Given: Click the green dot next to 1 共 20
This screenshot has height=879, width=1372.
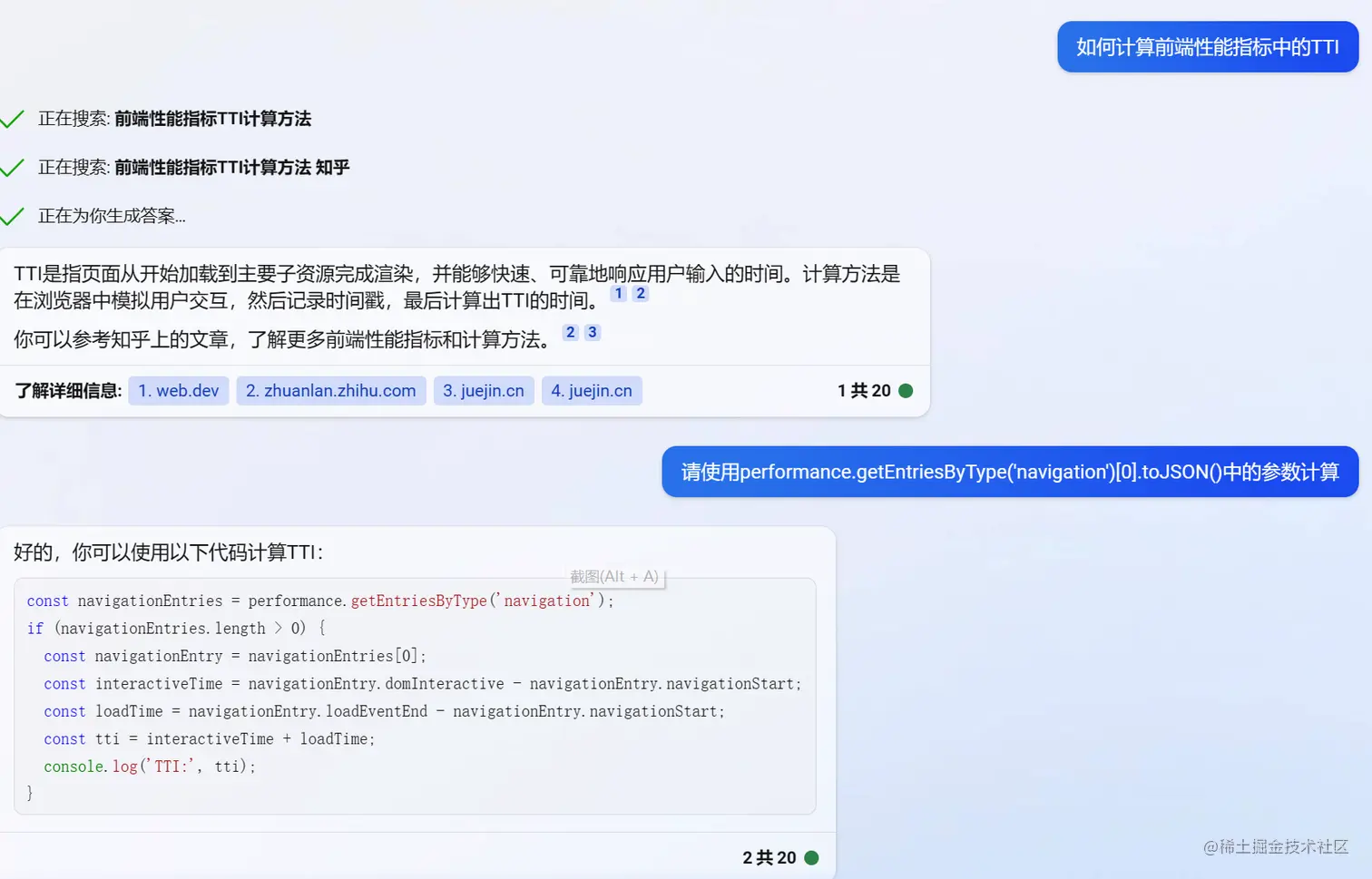Looking at the screenshot, I should coord(906,391).
